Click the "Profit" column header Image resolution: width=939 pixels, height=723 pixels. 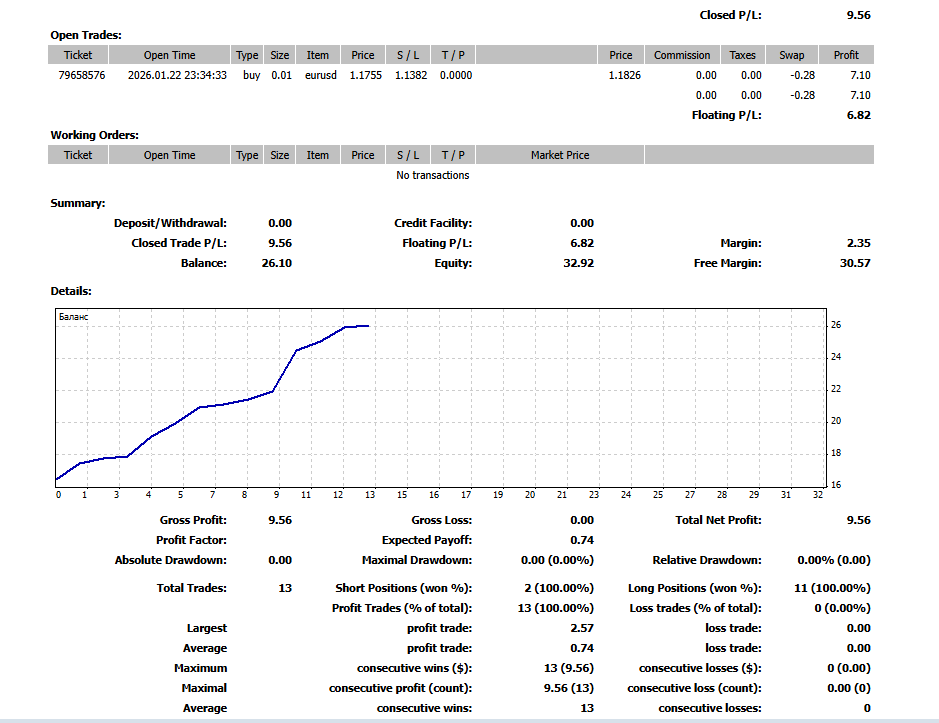pyautogui.click(x=846, y=55)
